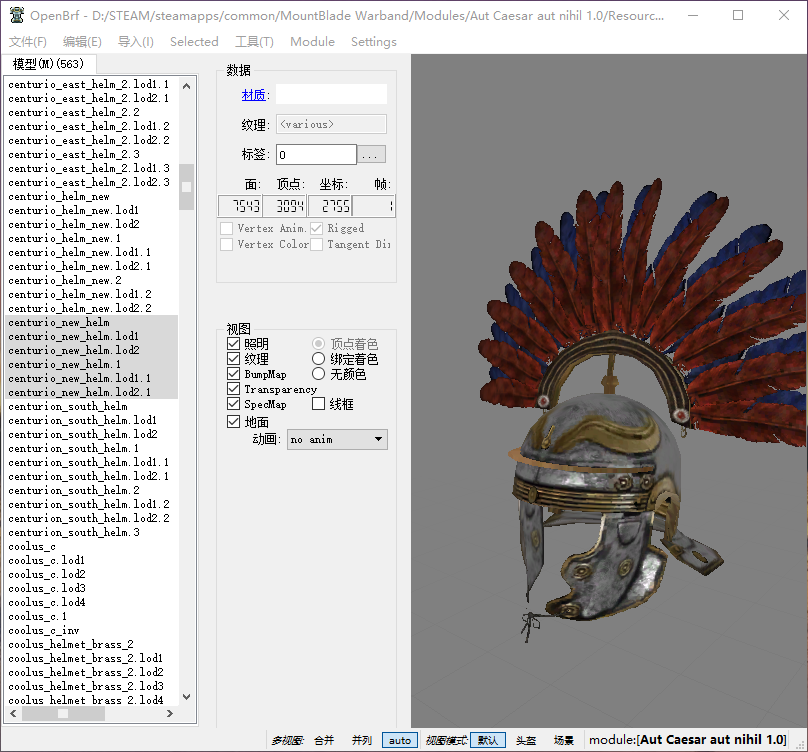The width and height of the screenshot is (808, 752).
Task: Click the module:[Aut Caesar aut nihil 1.0] status text
Action: pyautogui.click(x=688, y=740)
